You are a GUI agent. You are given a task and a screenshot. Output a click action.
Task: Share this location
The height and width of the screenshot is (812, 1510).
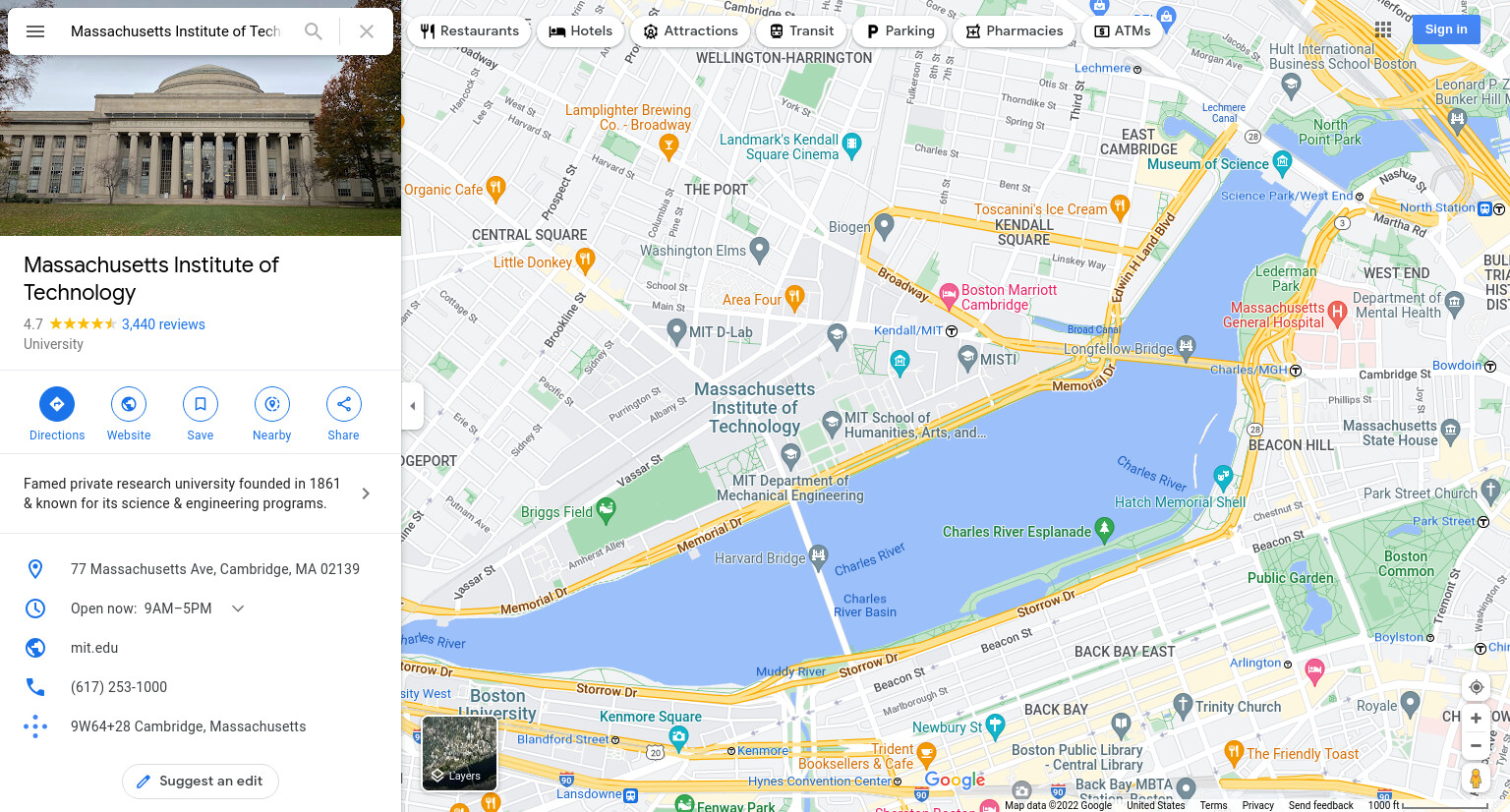(344, 404)
